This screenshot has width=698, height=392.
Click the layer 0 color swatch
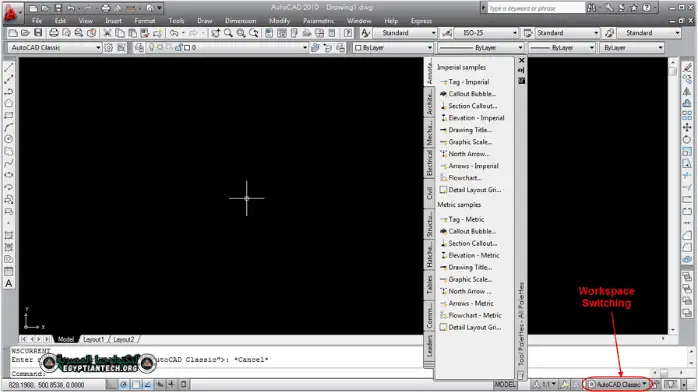pos(187,48)
